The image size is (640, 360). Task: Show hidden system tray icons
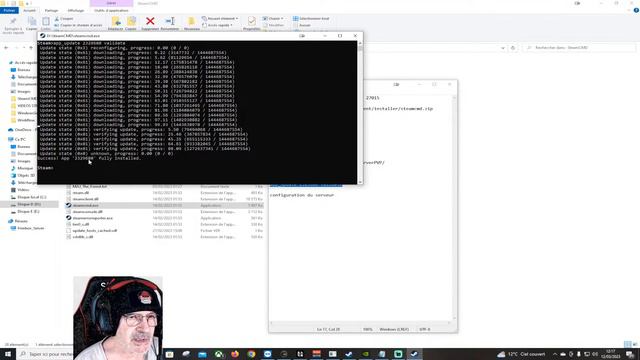tap(555, 354)
